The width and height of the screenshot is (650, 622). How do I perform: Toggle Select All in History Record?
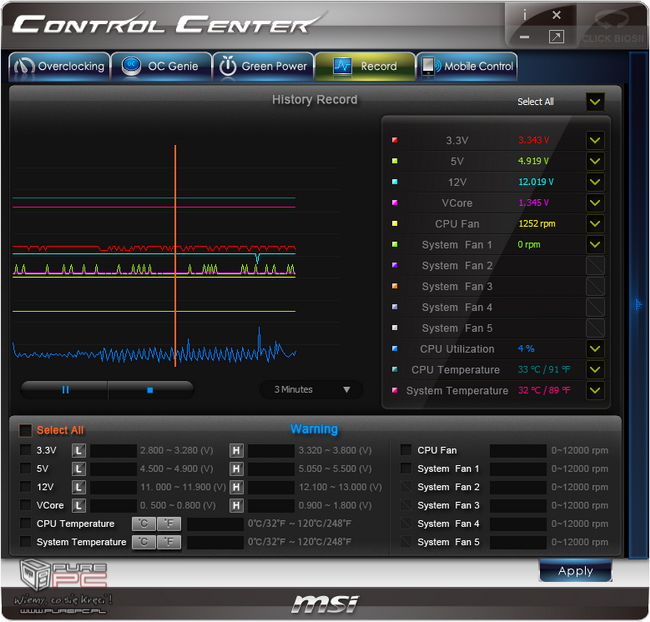click(595, 102)
